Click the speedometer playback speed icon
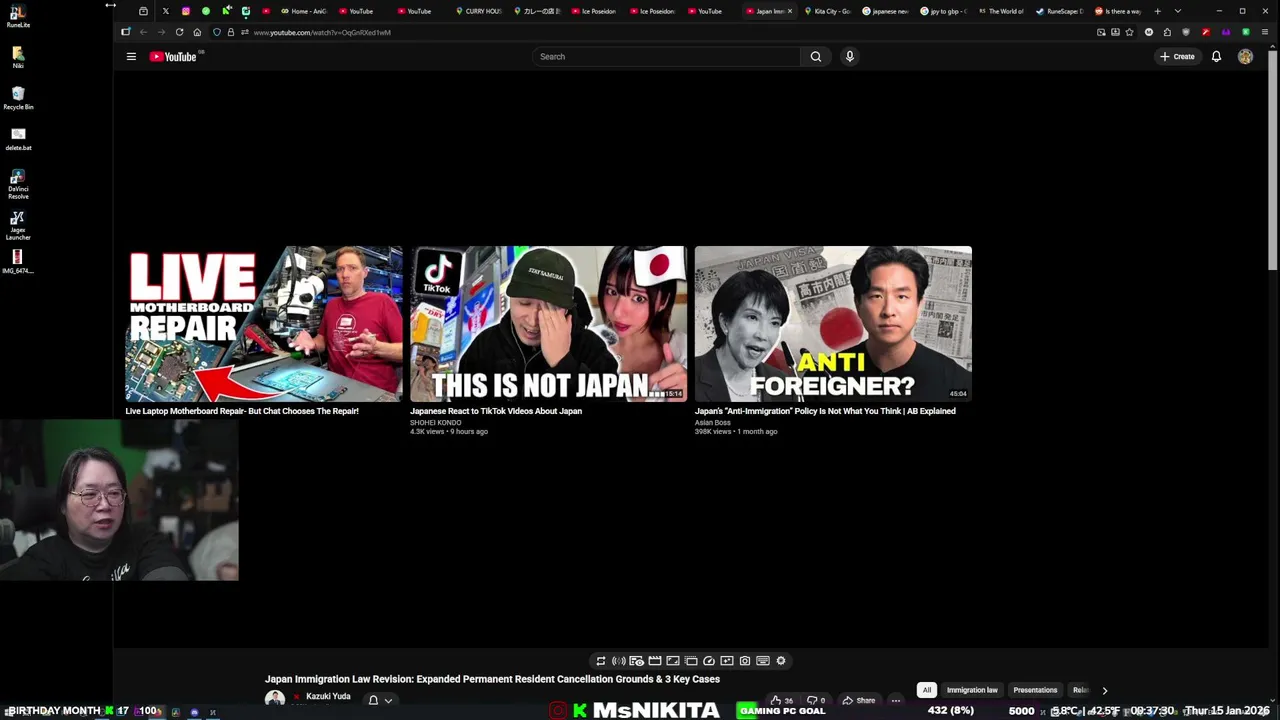Image resolution: width=1280 pixels, height=720 pixels. click(x=709, y=661)
